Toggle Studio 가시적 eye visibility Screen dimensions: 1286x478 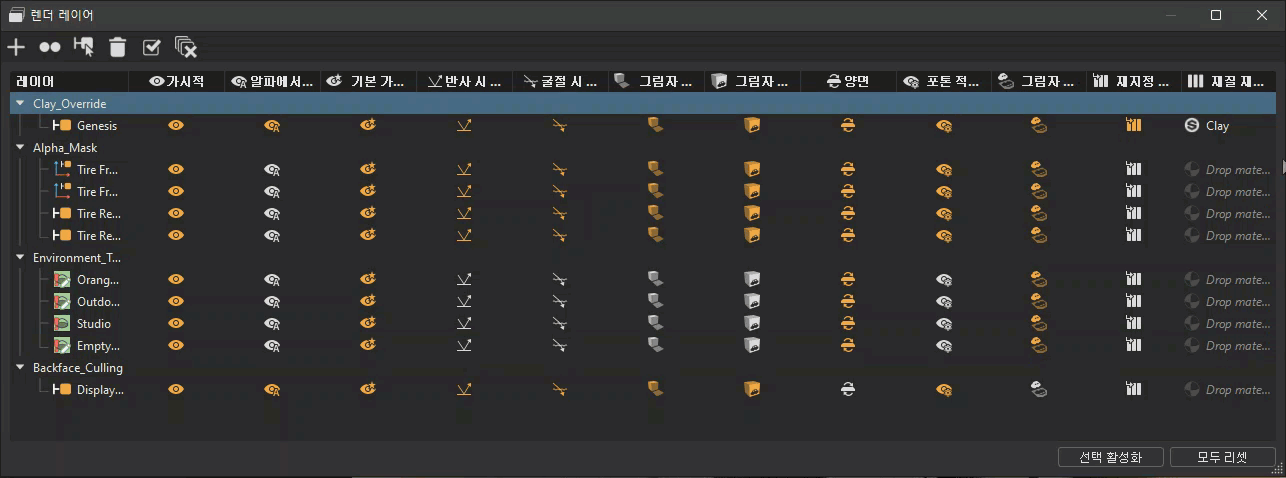176,324
